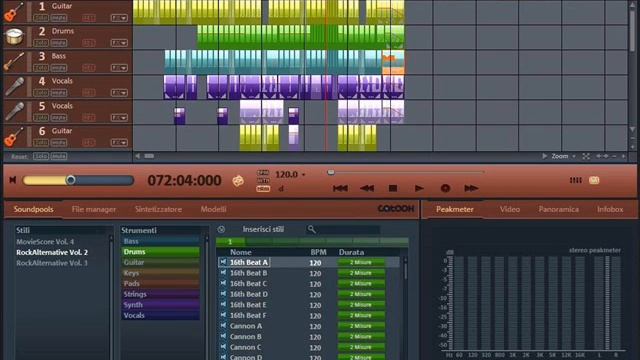Open the Infobox tab
Viewport: 640px width, 360px height.
[610, 209]
